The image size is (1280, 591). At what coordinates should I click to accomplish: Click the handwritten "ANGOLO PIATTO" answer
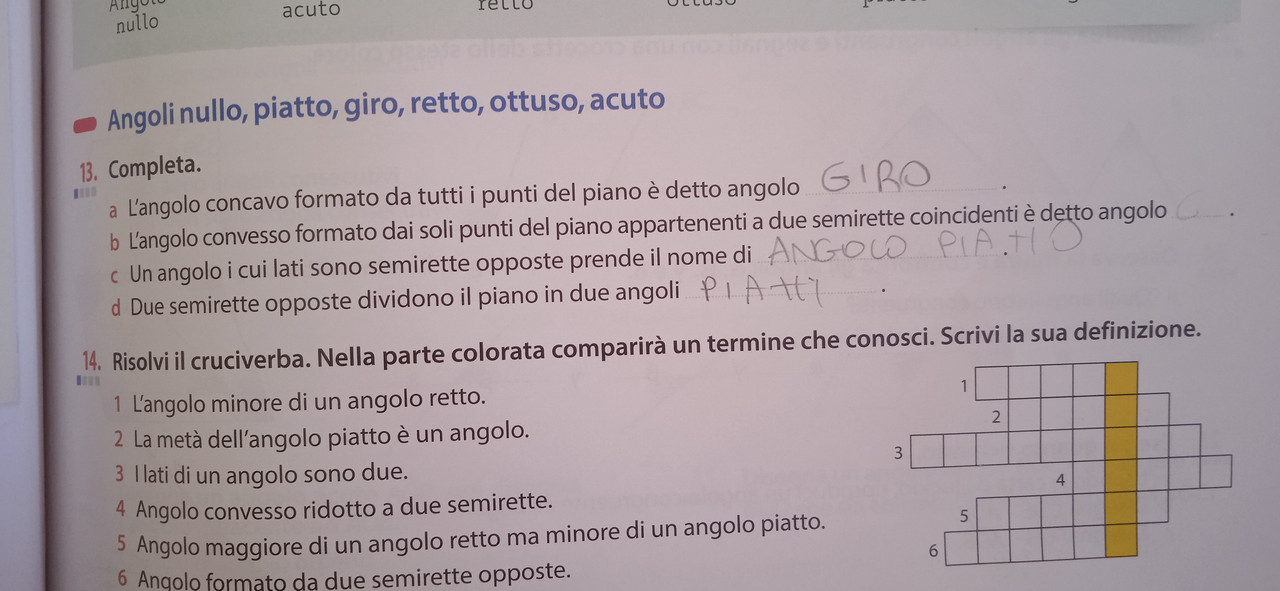(926, 244)
